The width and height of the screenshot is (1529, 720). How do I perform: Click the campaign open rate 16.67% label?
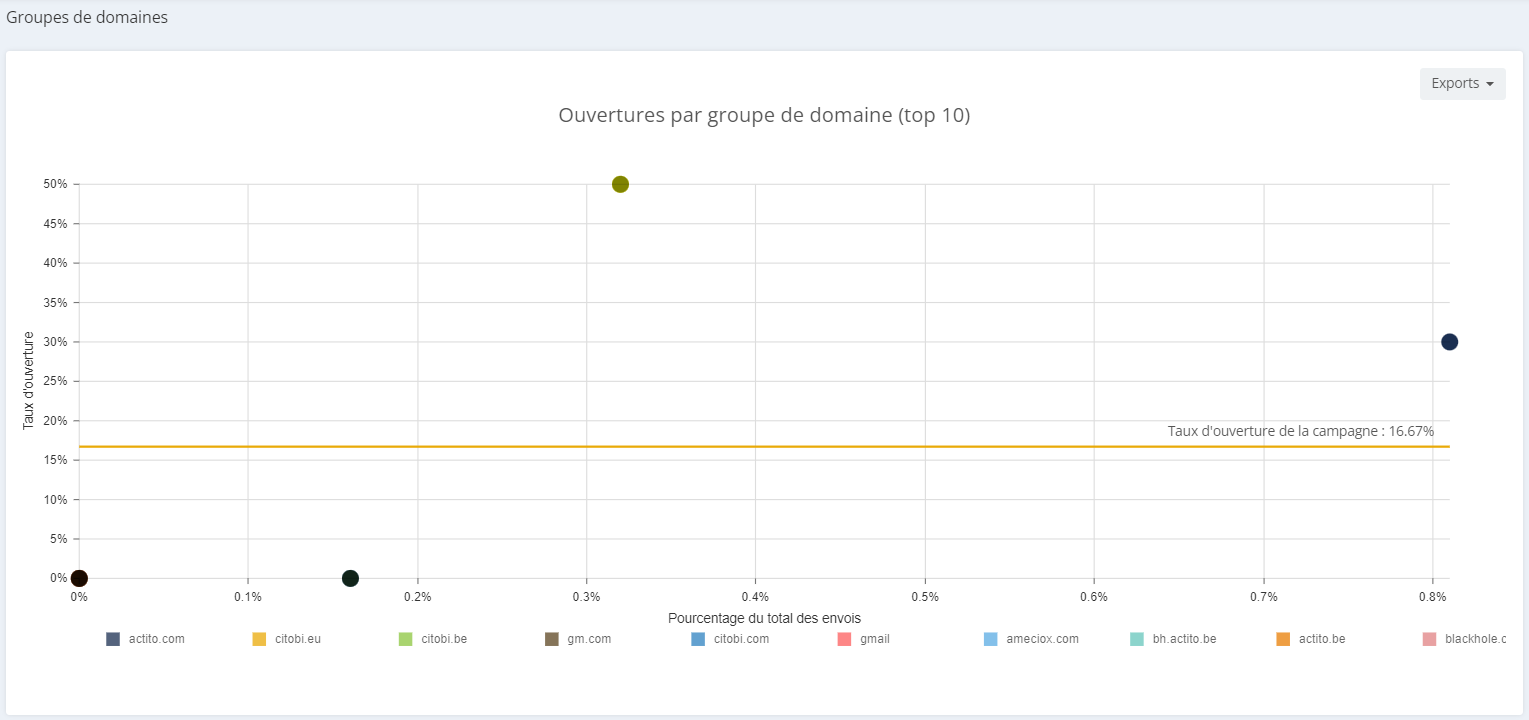click(x=1301, y=431)
